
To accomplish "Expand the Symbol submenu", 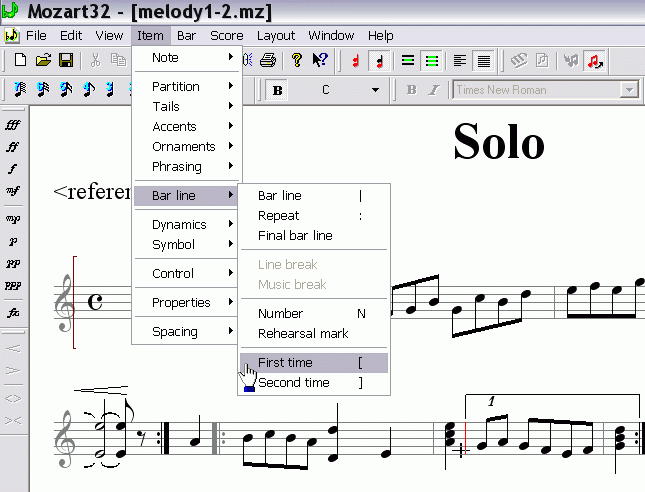I will pyautogui.click(x=186, y=244).
